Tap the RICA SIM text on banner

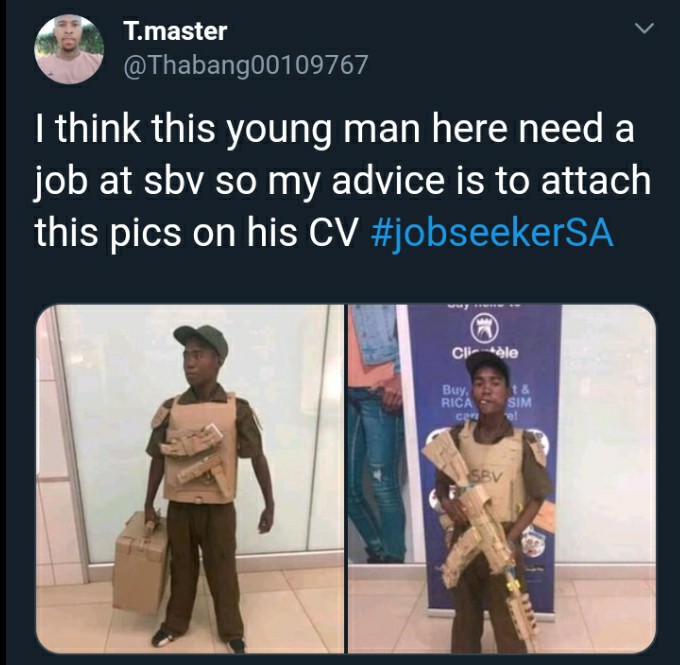486,402
